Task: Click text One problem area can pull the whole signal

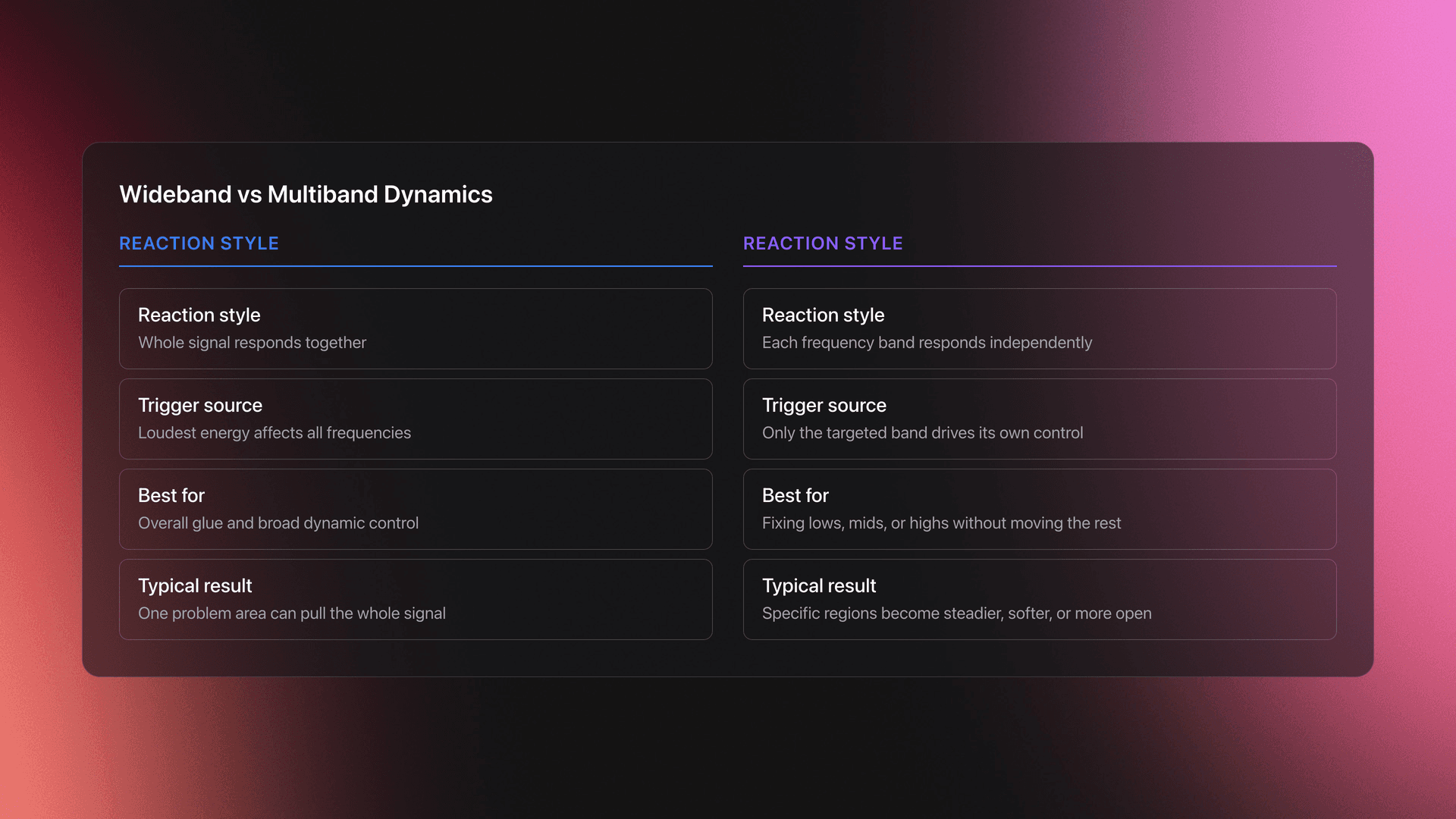Action: [292, 613]
